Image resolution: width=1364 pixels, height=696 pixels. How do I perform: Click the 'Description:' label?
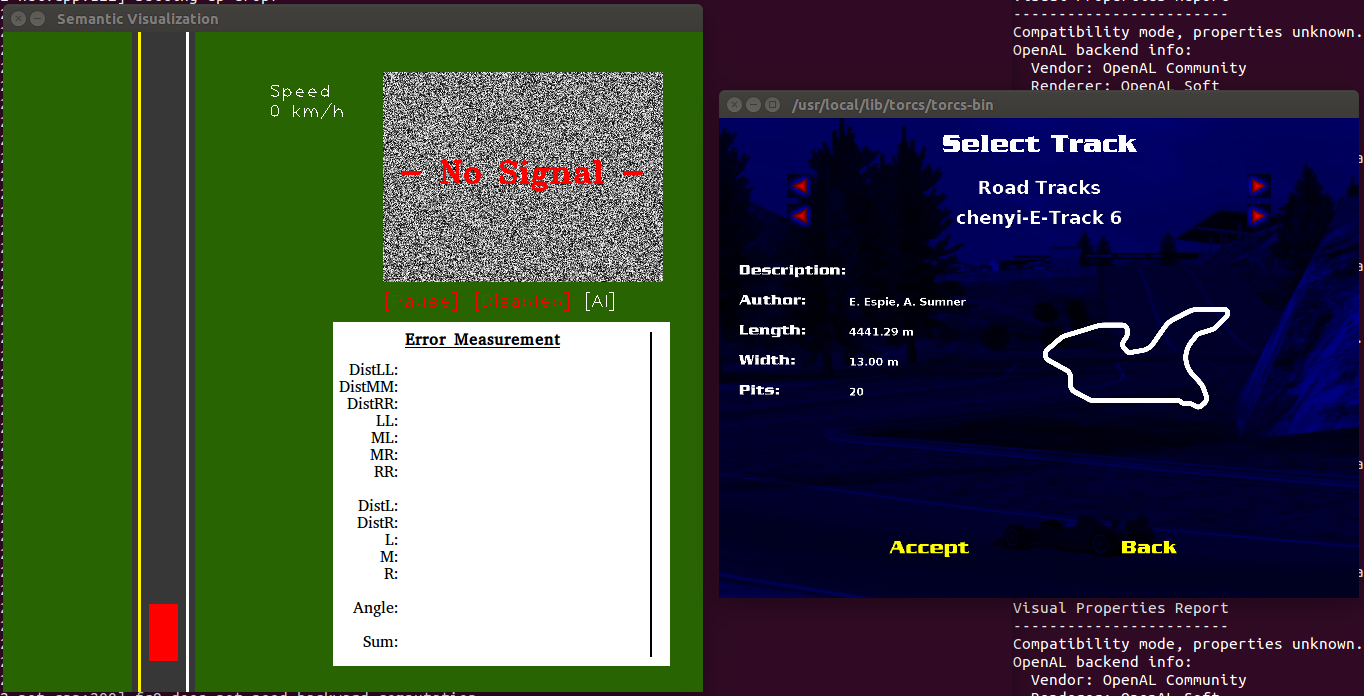(x=792, y=270)
